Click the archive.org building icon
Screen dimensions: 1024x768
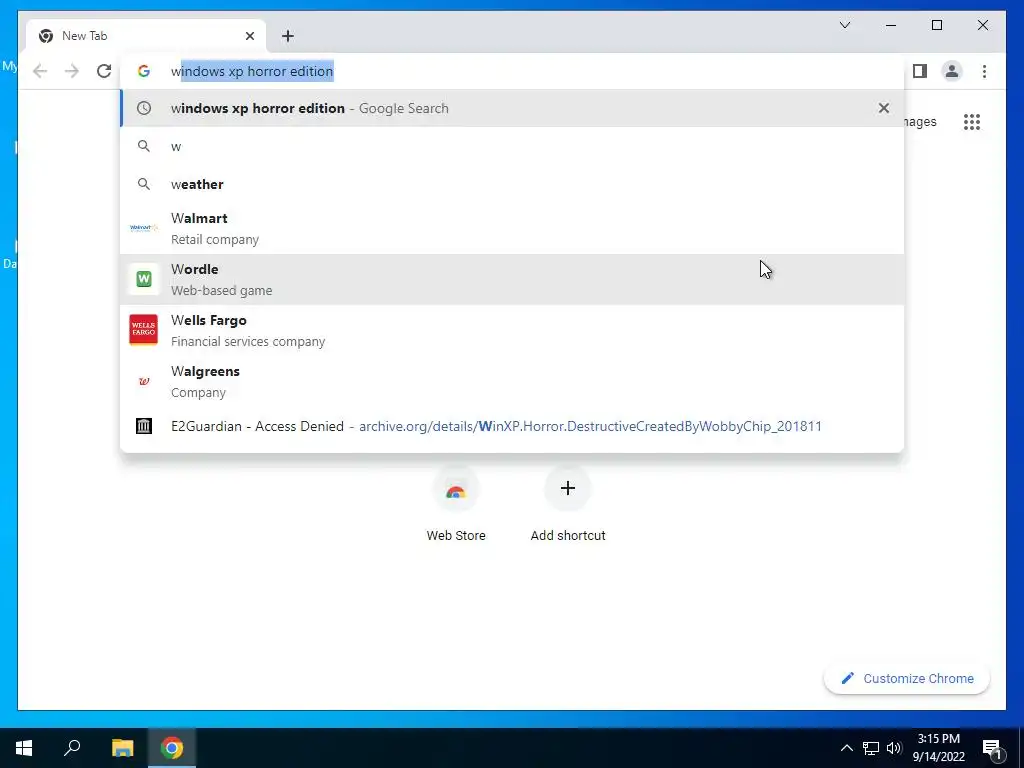(x=144, y=426)
